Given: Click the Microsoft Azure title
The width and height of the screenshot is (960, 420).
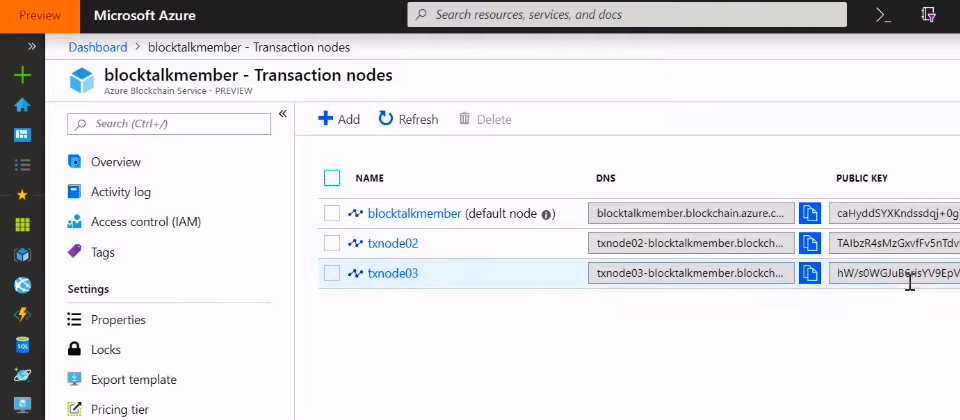Looking at the screenshot, I should coord(144,16).
